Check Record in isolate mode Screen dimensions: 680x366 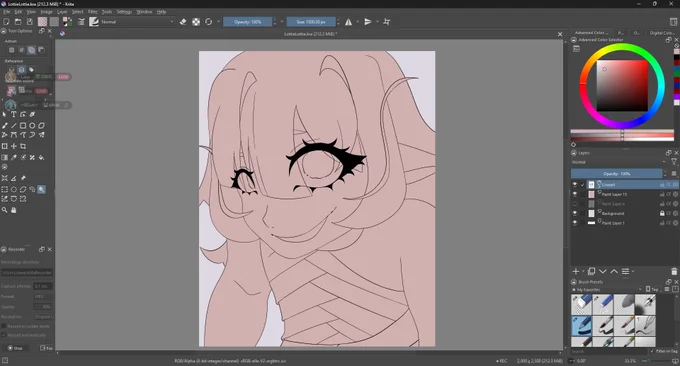(x=3, y=326)
